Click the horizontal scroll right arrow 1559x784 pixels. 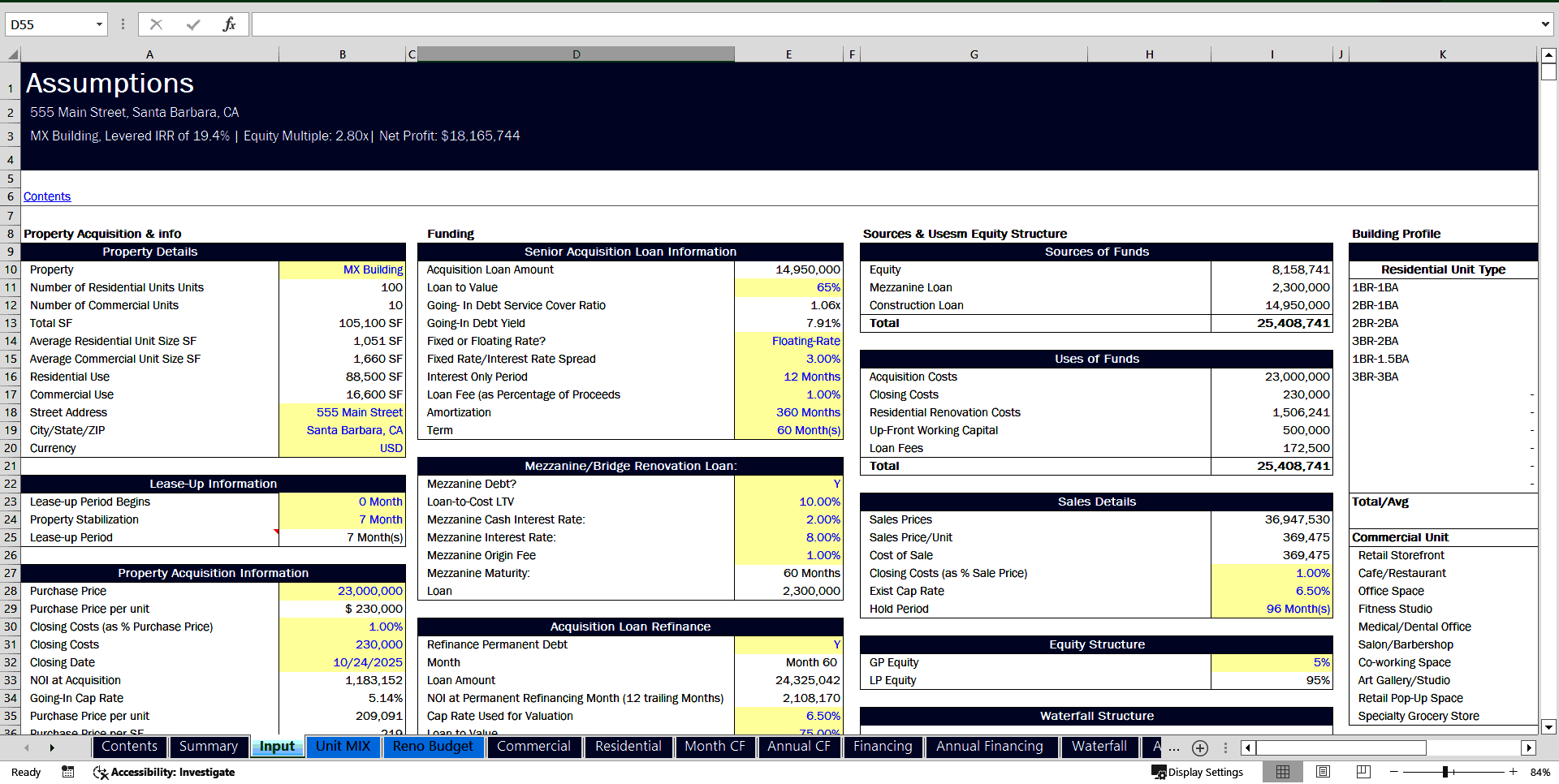[x=1529, y=747]
